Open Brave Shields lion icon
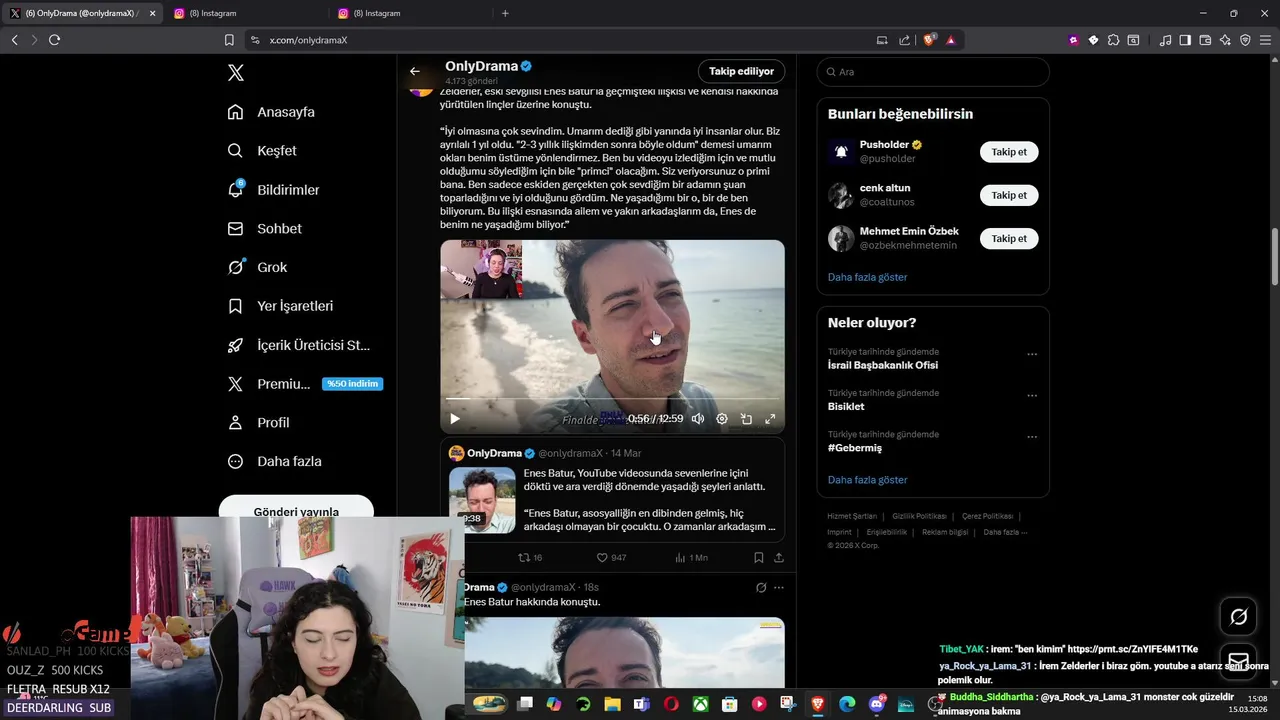 929,40
